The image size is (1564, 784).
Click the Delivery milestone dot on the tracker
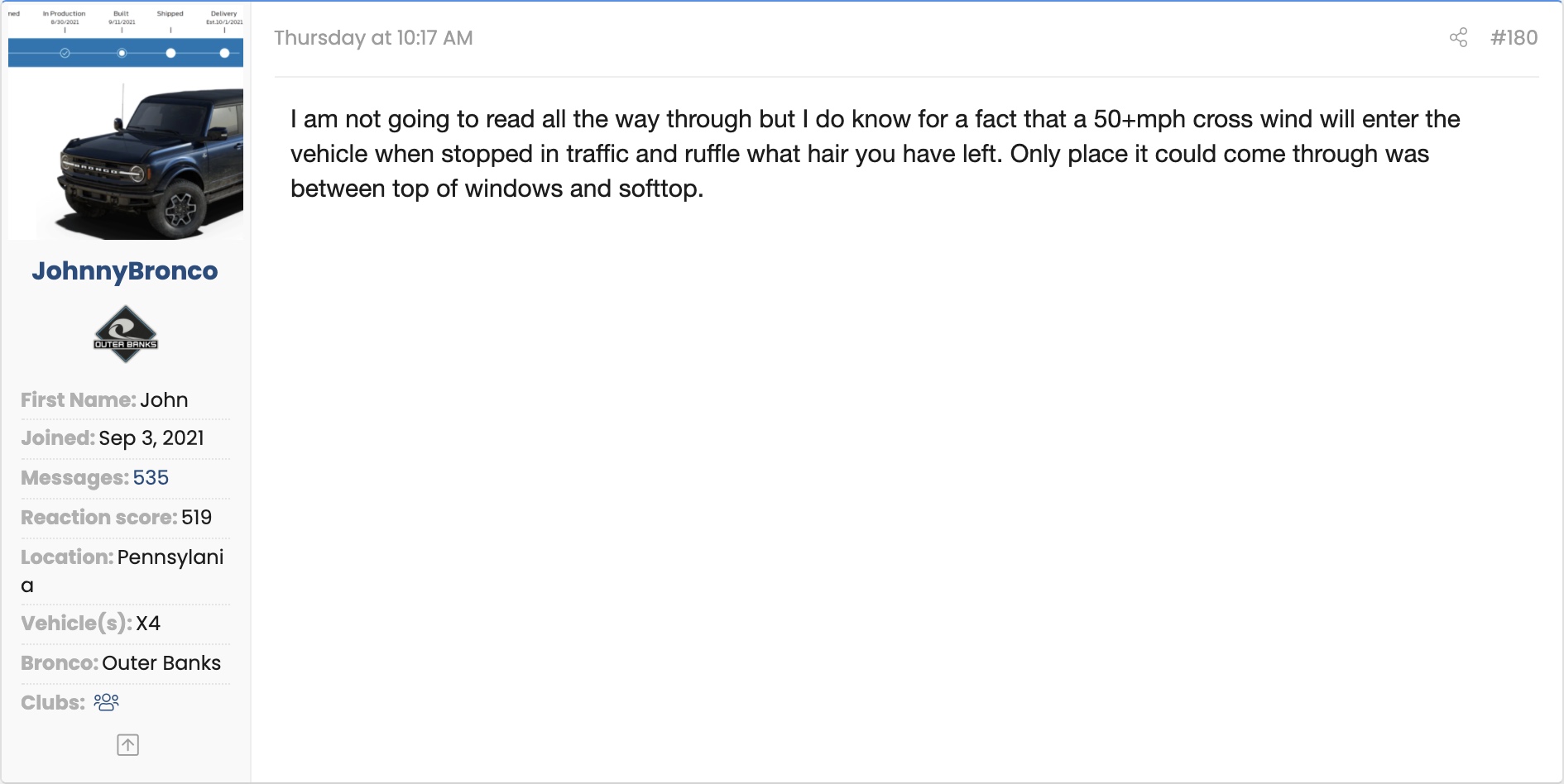(x=224, y=53)
